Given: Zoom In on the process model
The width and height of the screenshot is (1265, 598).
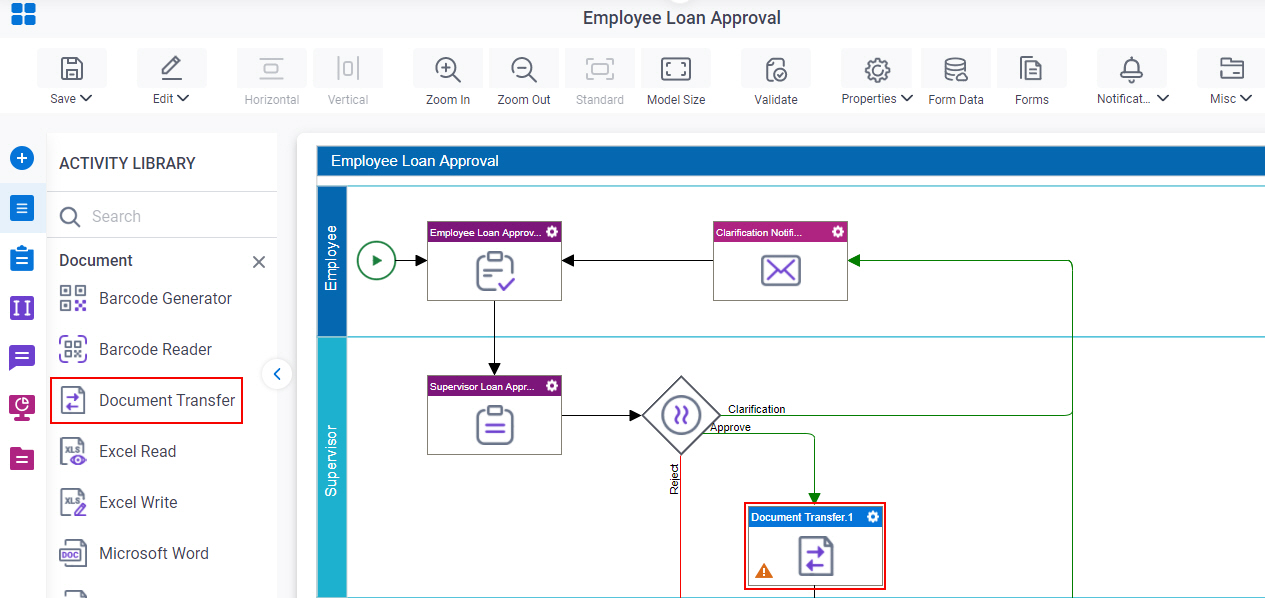Looking at the screenshot, I should (x=448, y=69).
